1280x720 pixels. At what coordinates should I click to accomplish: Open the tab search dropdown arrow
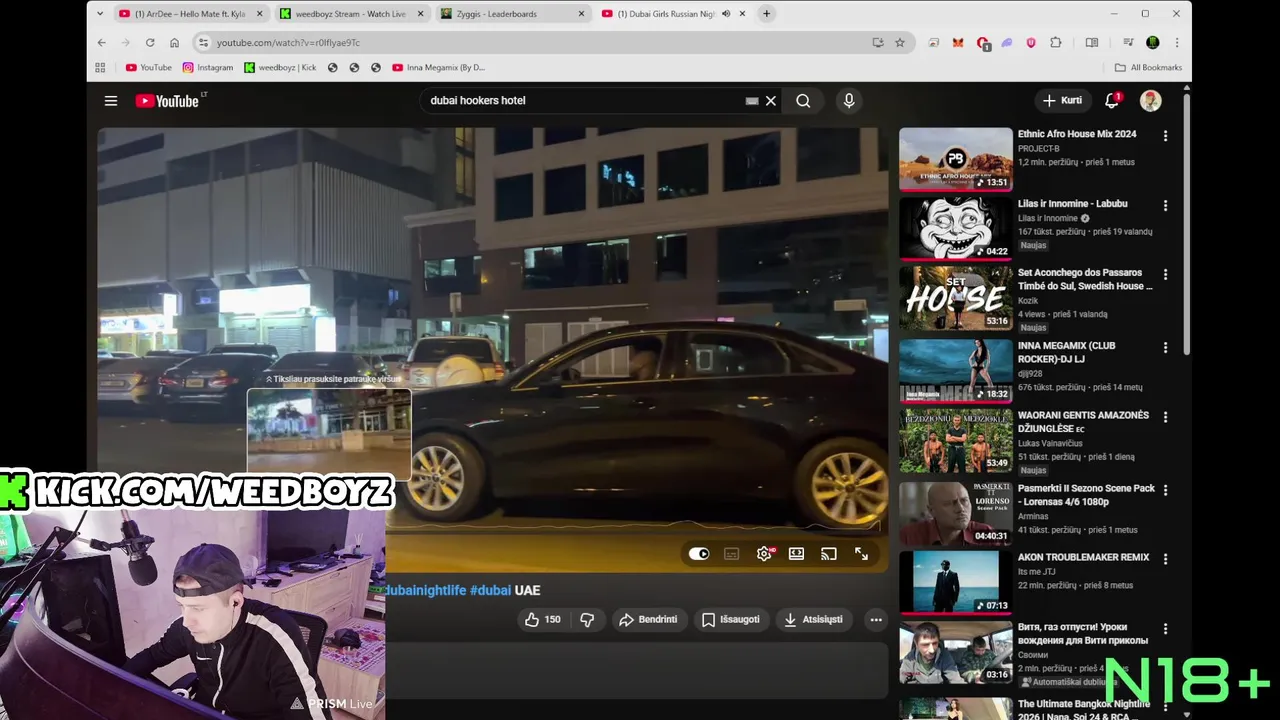pos(100,14)
